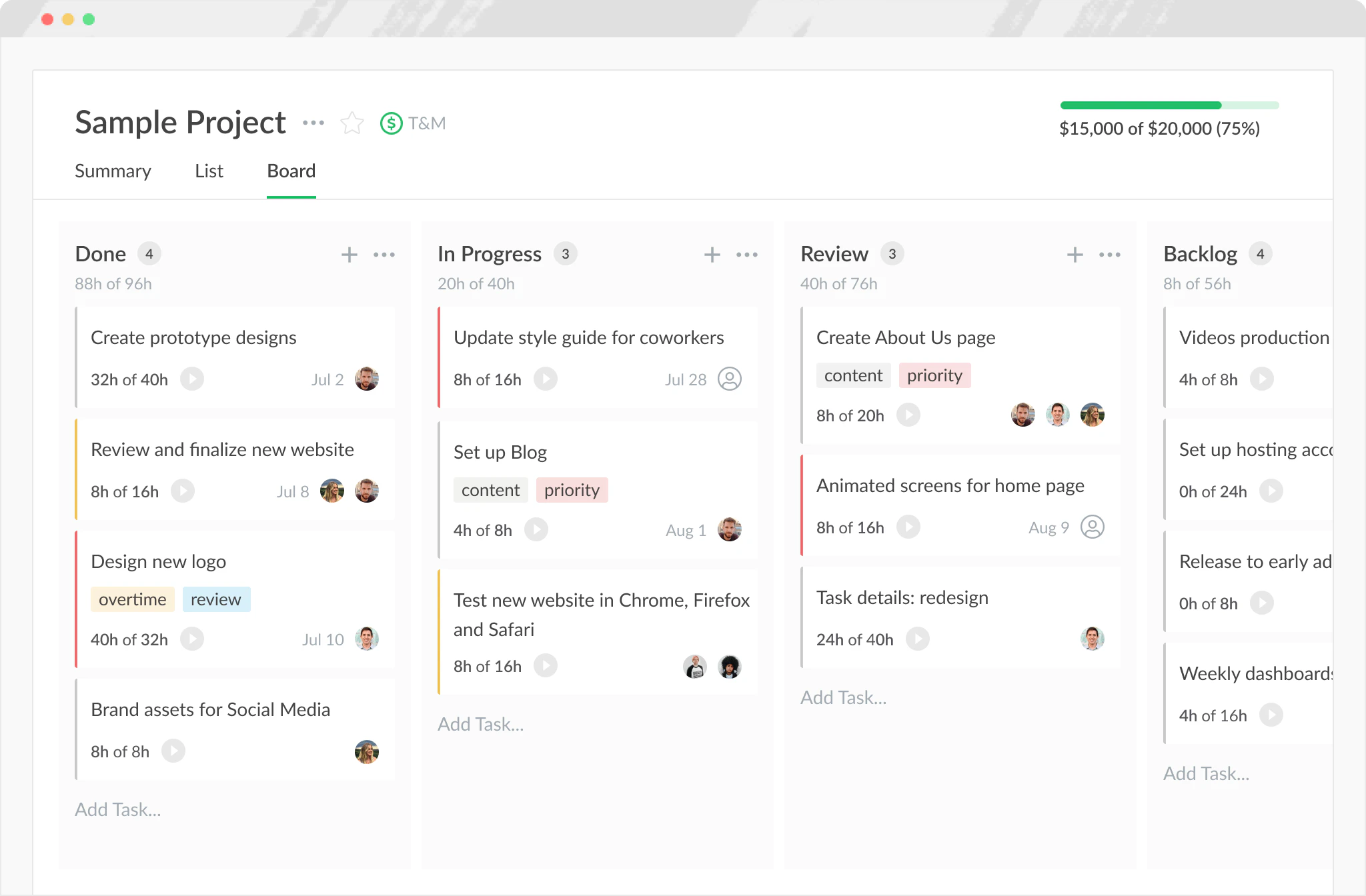Add a task using plus icon in Review column
Image resolution: width=1366 pixels, height=896 pixels.
pyautogui.click(x=1075, y=254)
